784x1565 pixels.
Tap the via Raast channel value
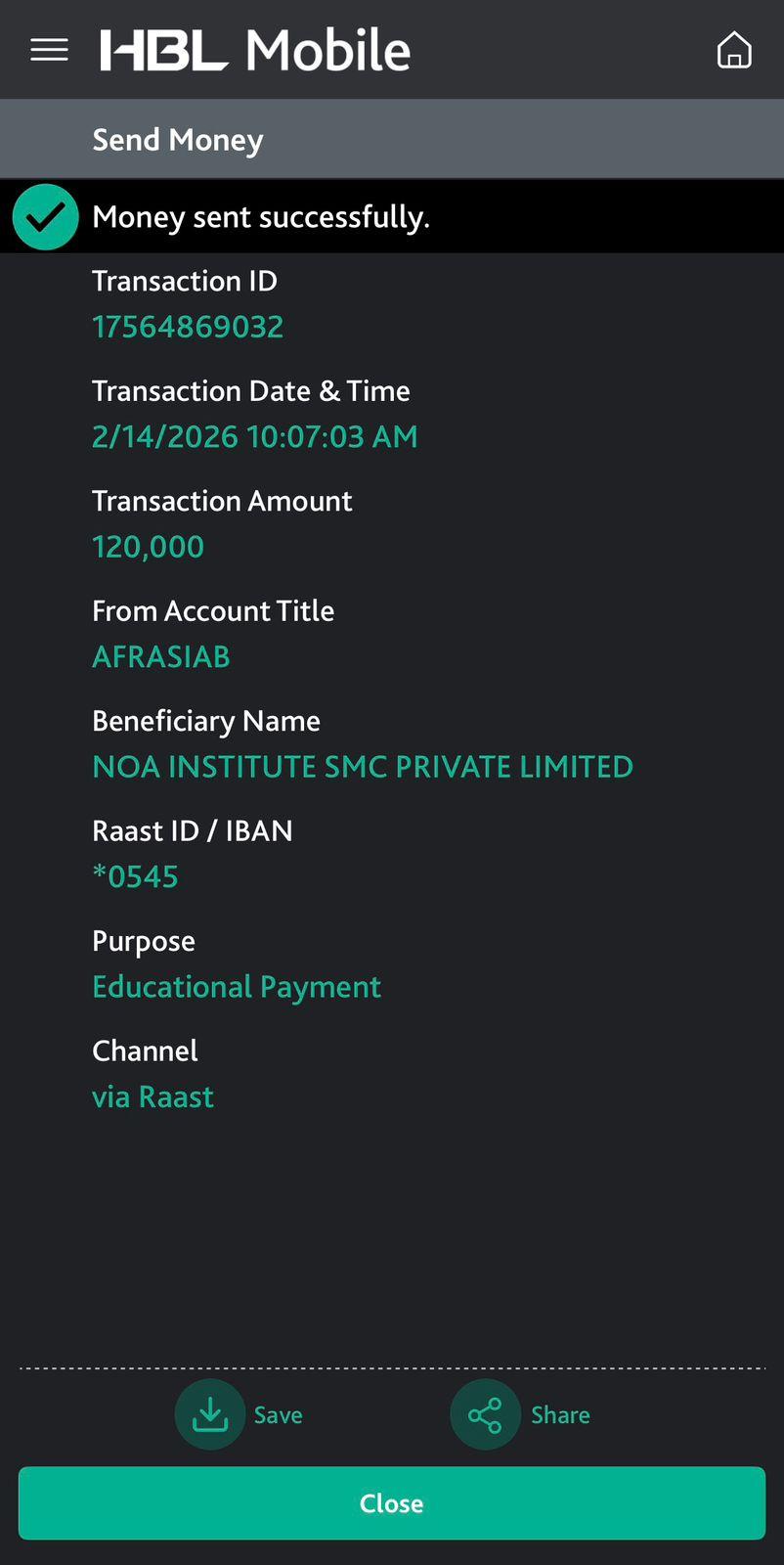click(x=152, y=1096)
